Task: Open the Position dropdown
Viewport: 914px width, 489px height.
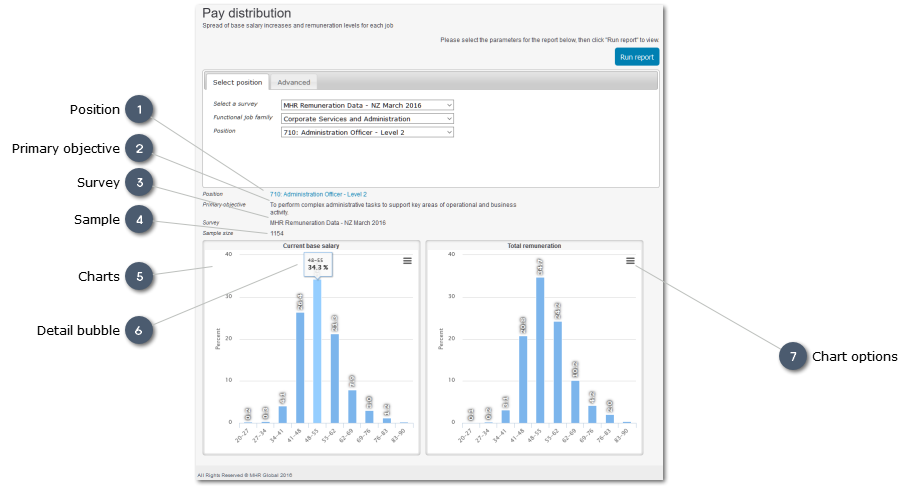Action: (x=367, y=132)
